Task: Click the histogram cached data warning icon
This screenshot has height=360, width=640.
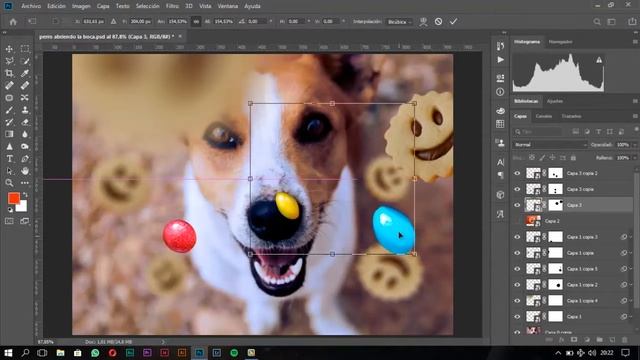Action: (599, 60)
